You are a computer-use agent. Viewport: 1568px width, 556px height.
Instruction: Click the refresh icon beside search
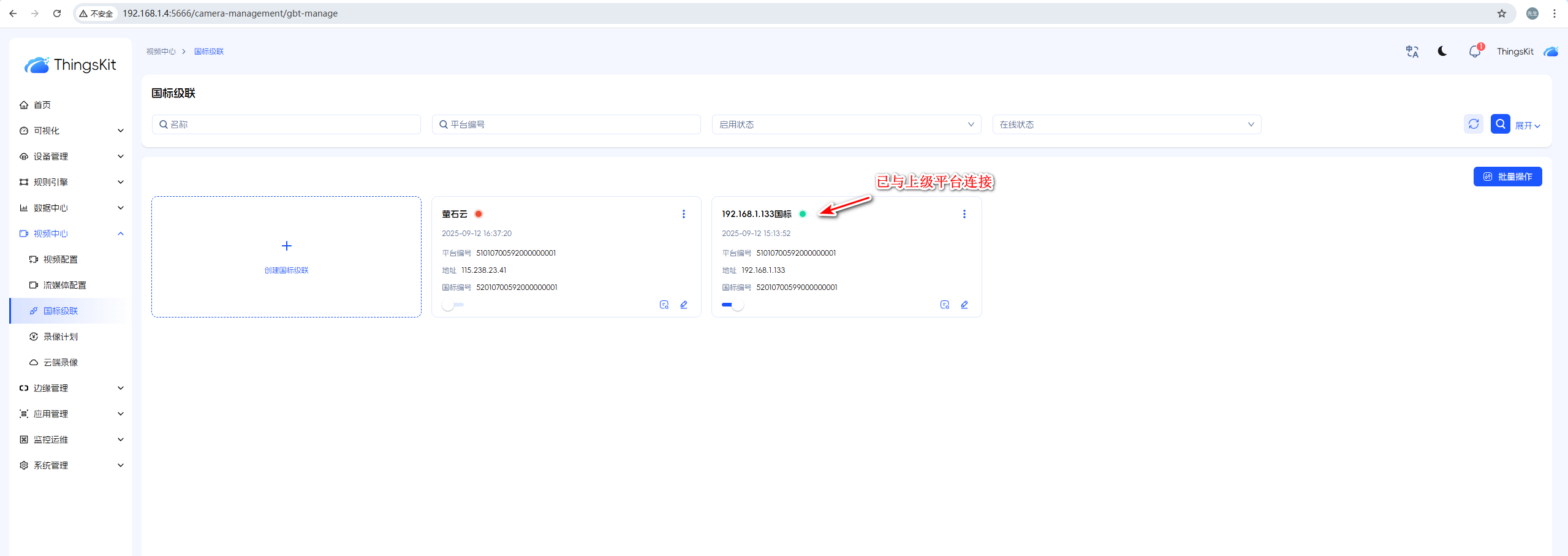point(1473,124)
